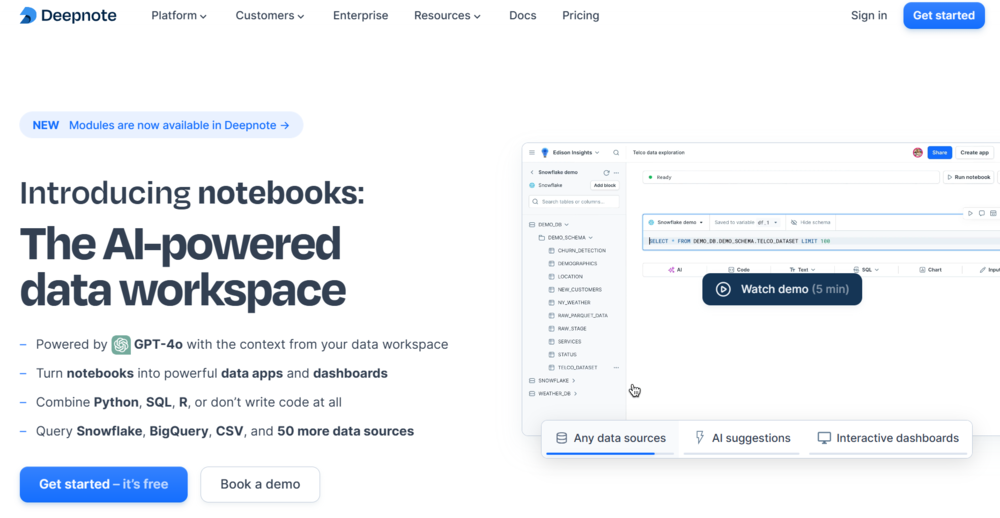Open the hamburger menu in demo sidebar
Image resolution: width=1000 pixels, height=518 pixels.
532,152
